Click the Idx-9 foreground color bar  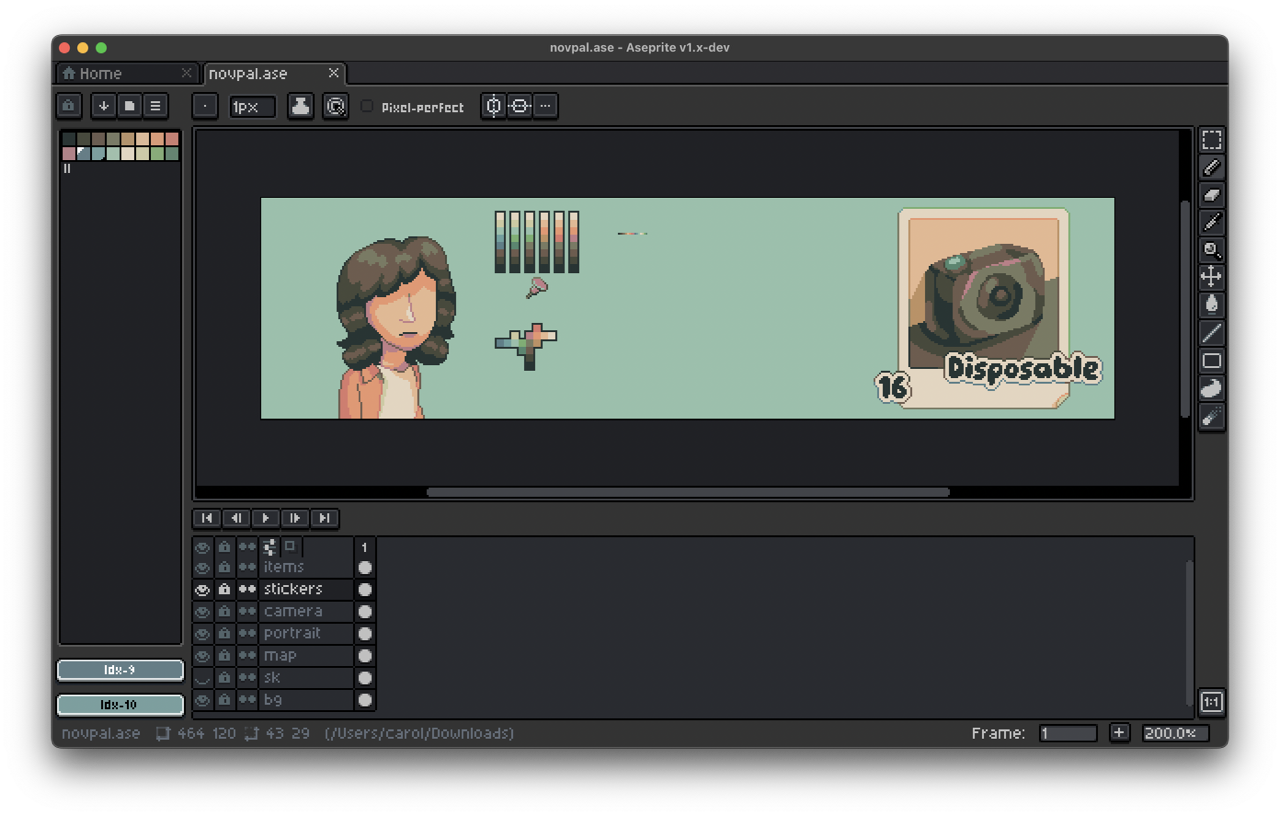coord(120,670)
